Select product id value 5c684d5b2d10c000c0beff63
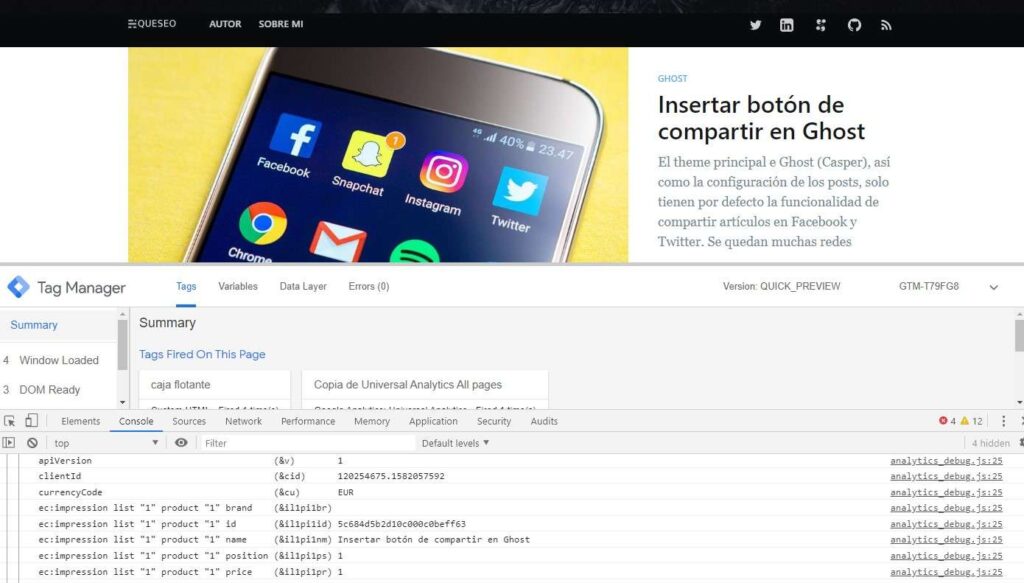Viewport: 1024px width, 583px height. coord(402,524)
